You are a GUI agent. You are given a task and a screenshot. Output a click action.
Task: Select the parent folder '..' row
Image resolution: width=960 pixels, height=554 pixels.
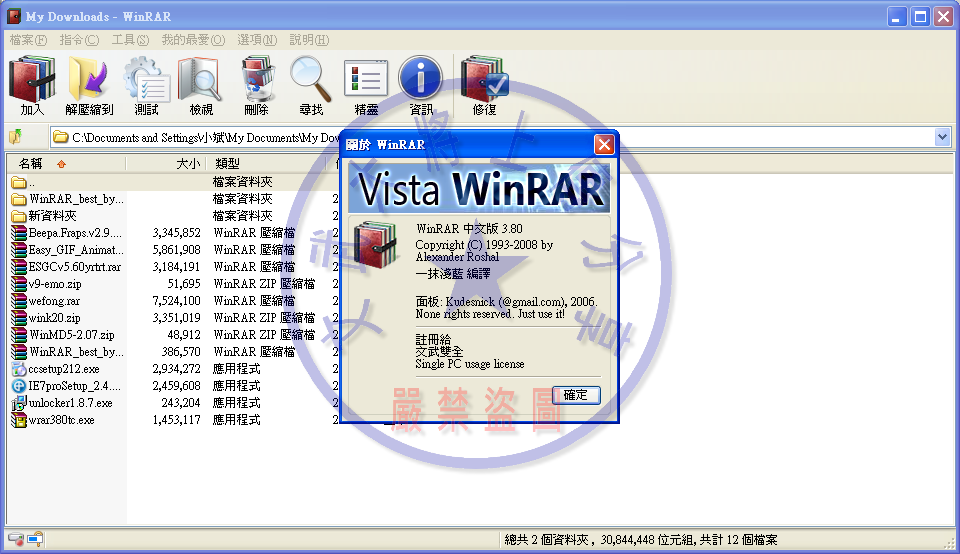pyautogui.click(x=171, y=182)
